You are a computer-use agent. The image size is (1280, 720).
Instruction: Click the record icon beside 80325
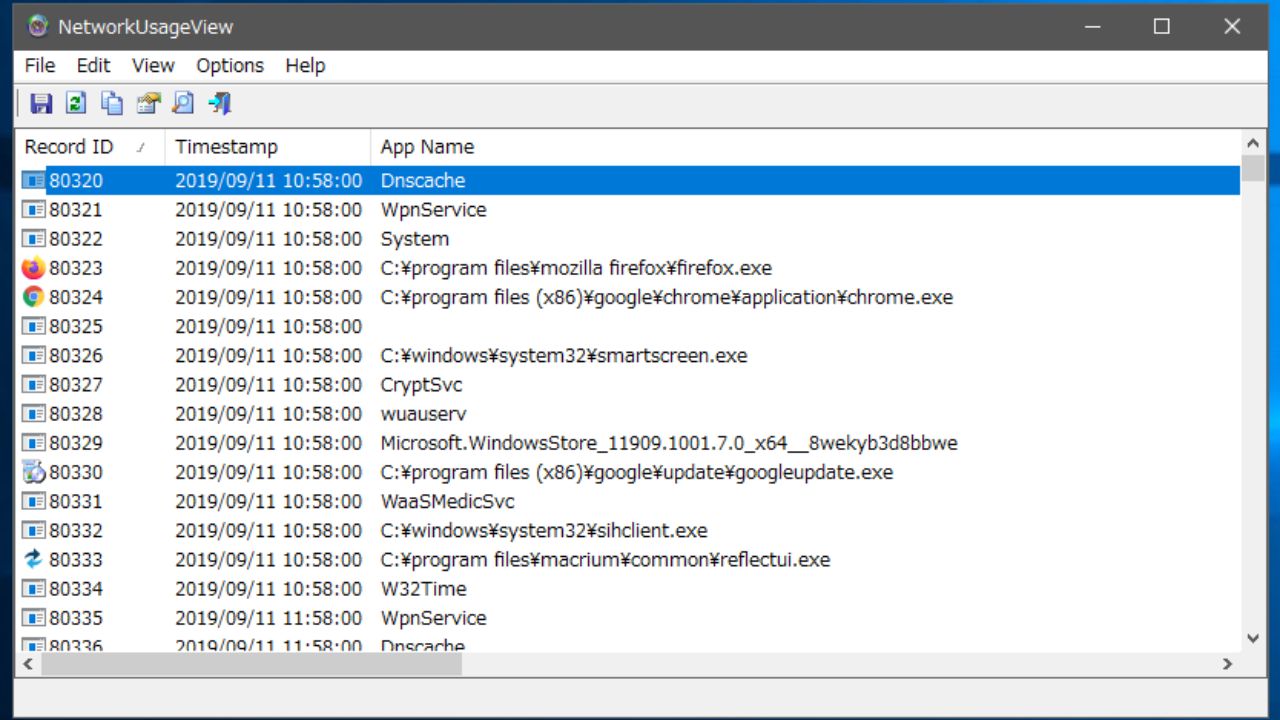(x=34, y=326)
